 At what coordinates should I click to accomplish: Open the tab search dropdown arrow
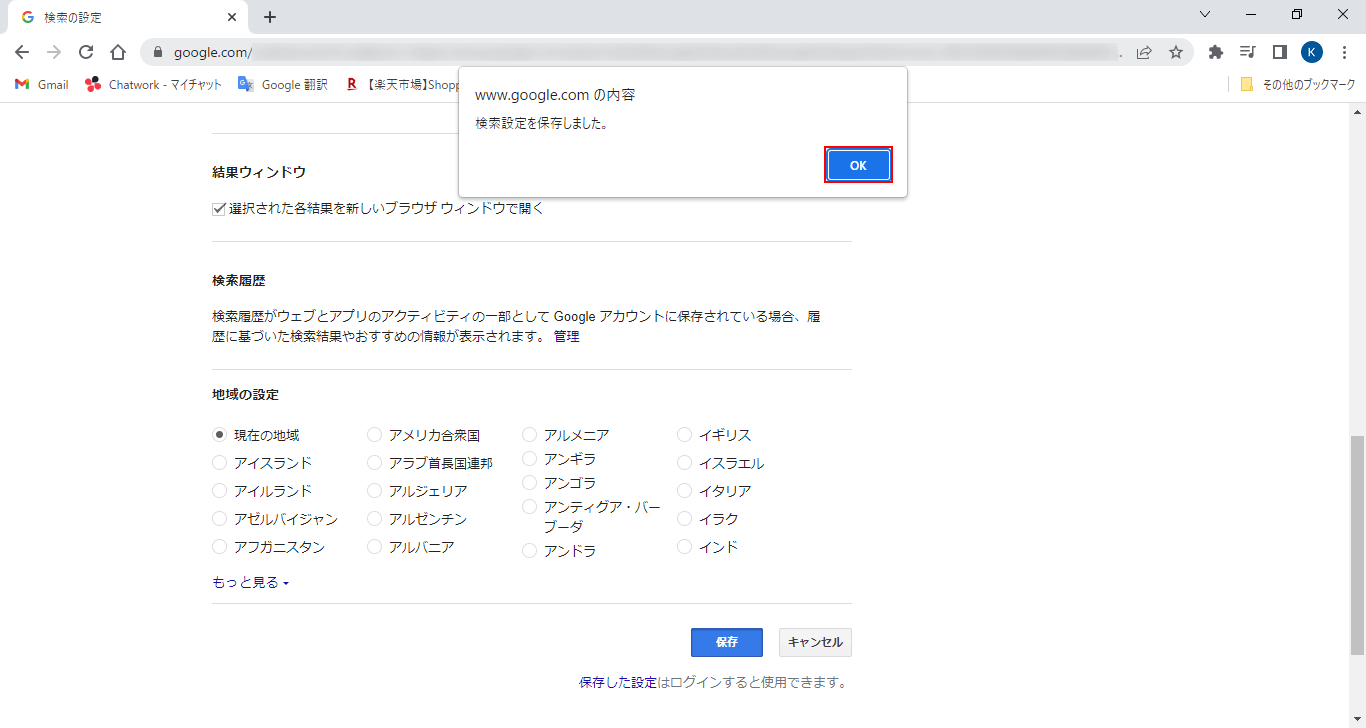click(1205, 15)
